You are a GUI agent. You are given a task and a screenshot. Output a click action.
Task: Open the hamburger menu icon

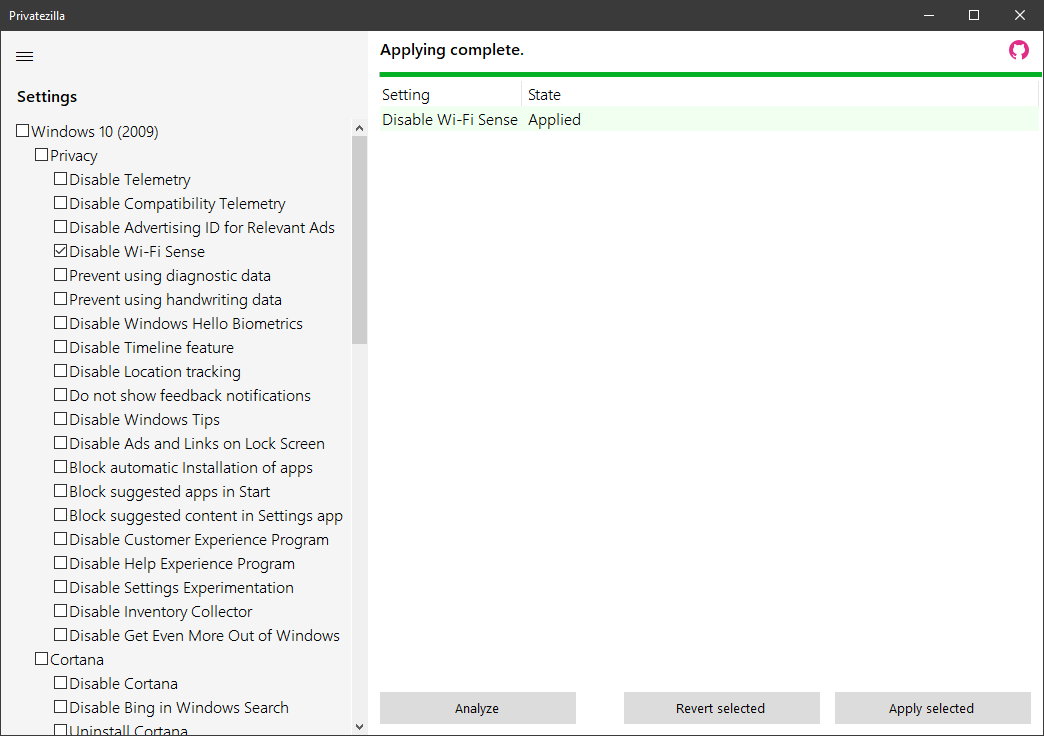click(x=25, y=56)
